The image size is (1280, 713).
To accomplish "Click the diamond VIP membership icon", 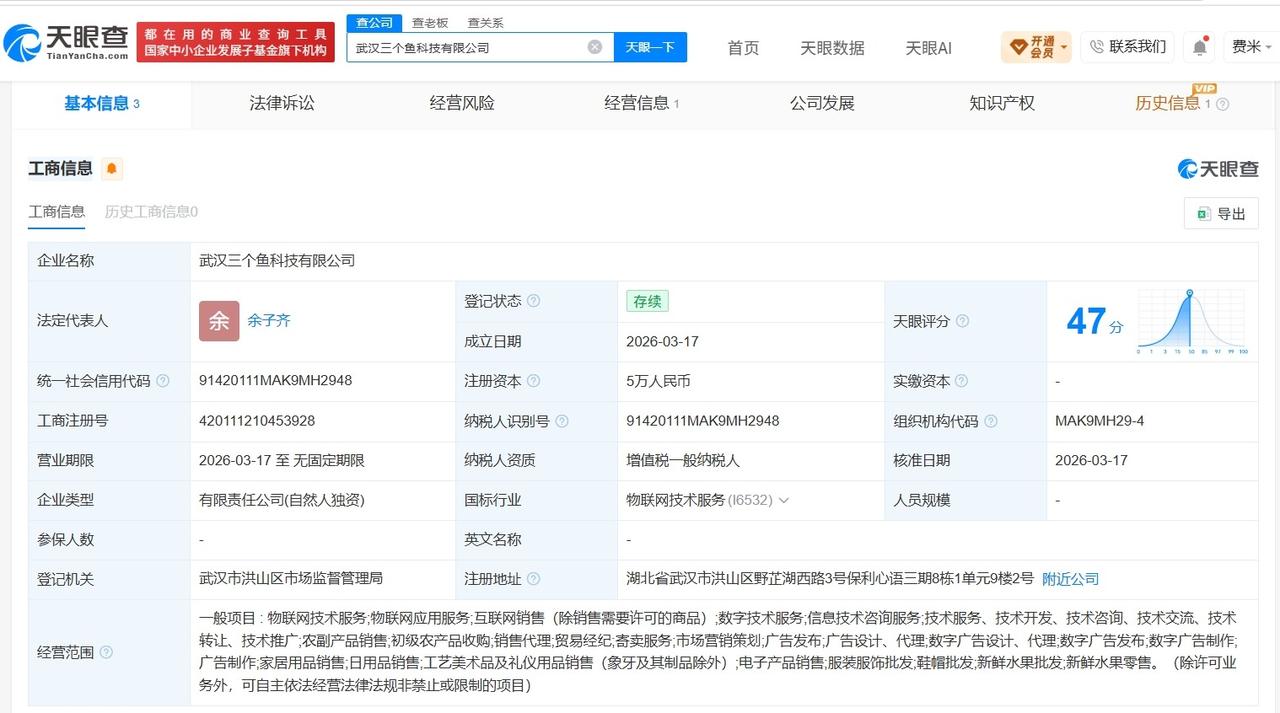I will (x=1018, y=47).
